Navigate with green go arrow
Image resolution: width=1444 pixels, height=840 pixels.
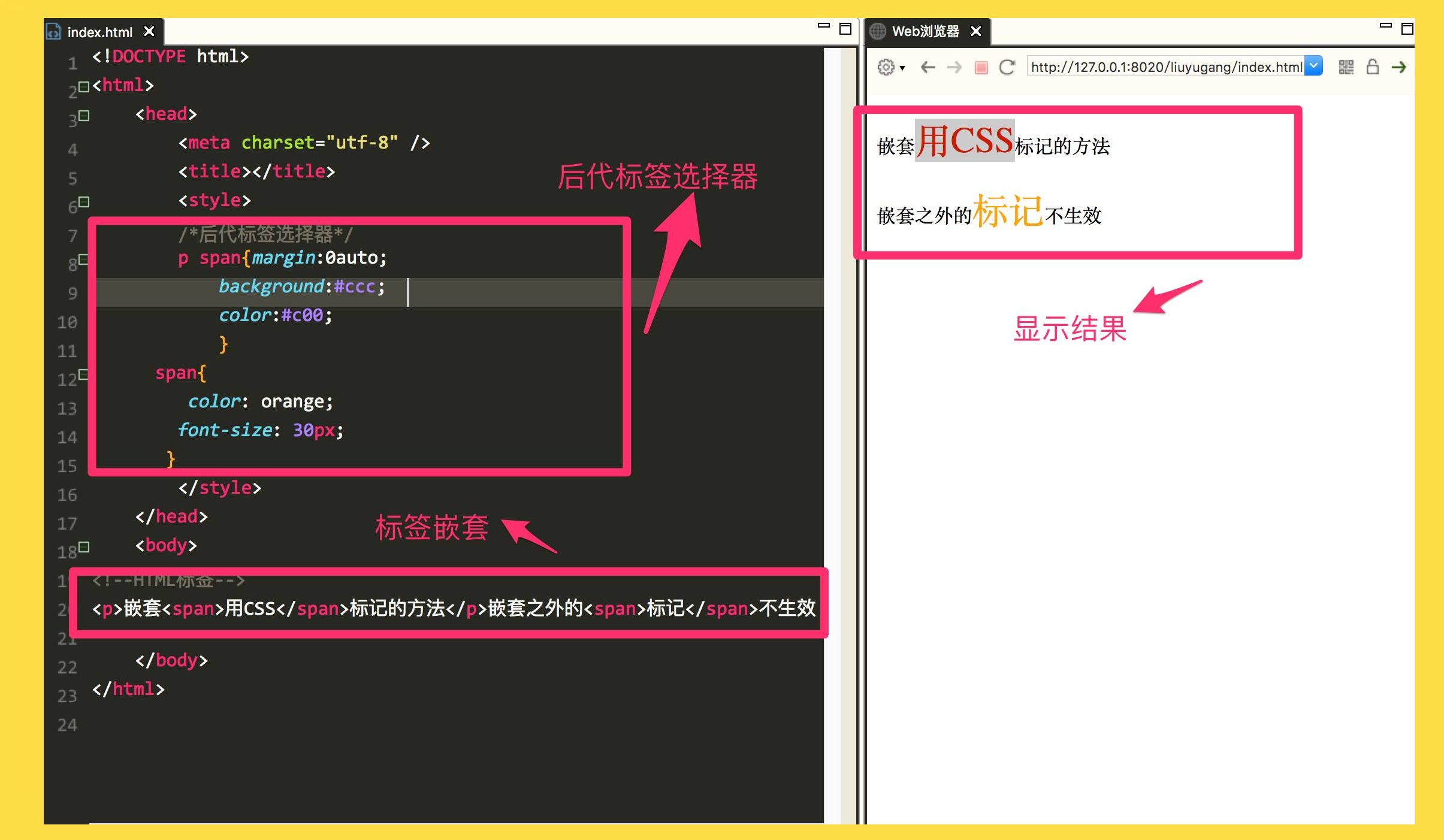(1398, 67)
